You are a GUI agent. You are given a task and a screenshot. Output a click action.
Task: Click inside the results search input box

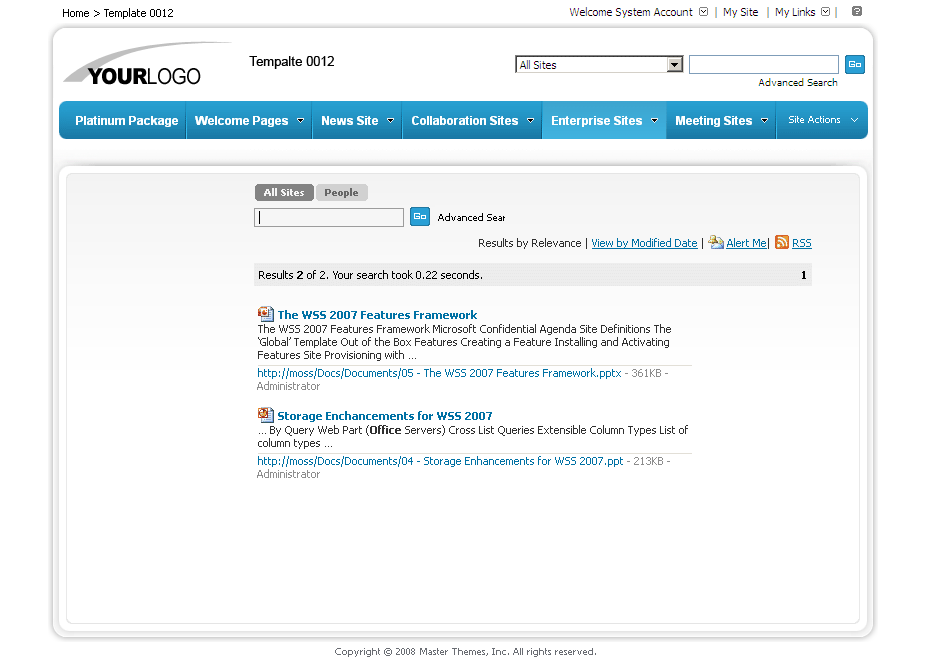pyautogui.click(x=328, y=216)
